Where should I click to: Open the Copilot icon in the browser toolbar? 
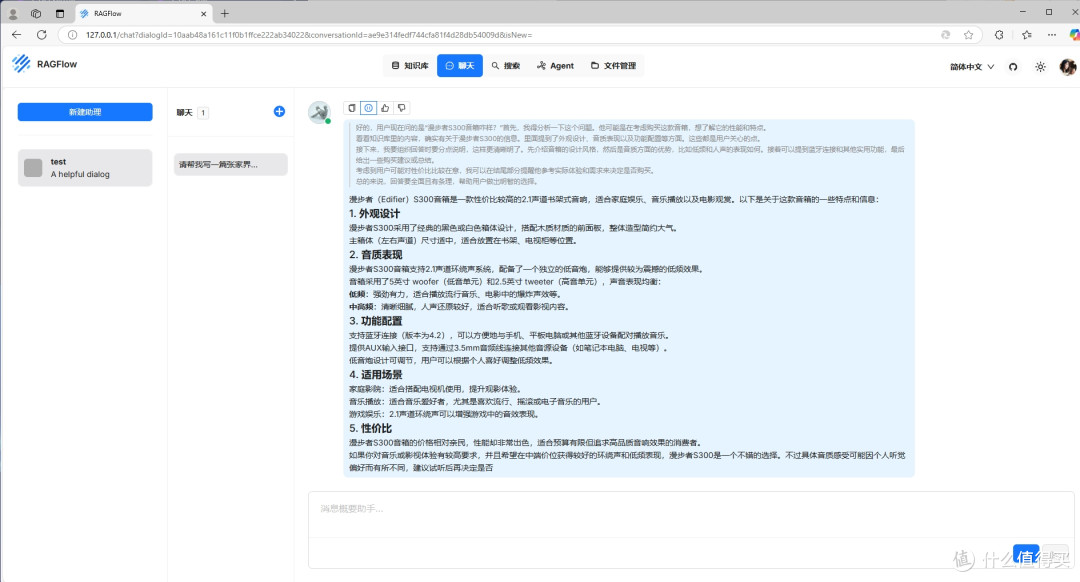(x=1073, y=34)
